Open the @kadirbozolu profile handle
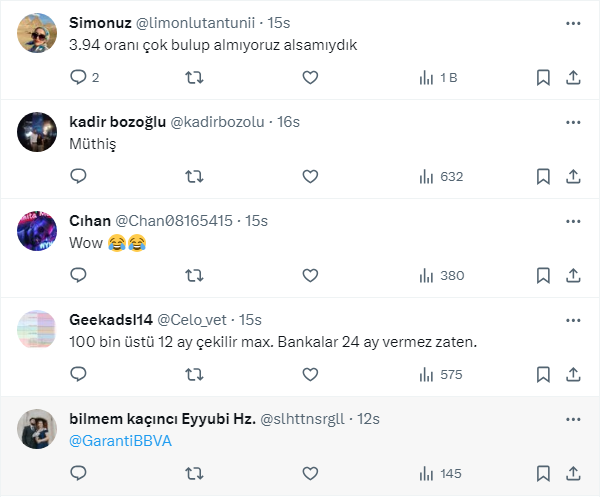606x497 pixels. [212, 122]
